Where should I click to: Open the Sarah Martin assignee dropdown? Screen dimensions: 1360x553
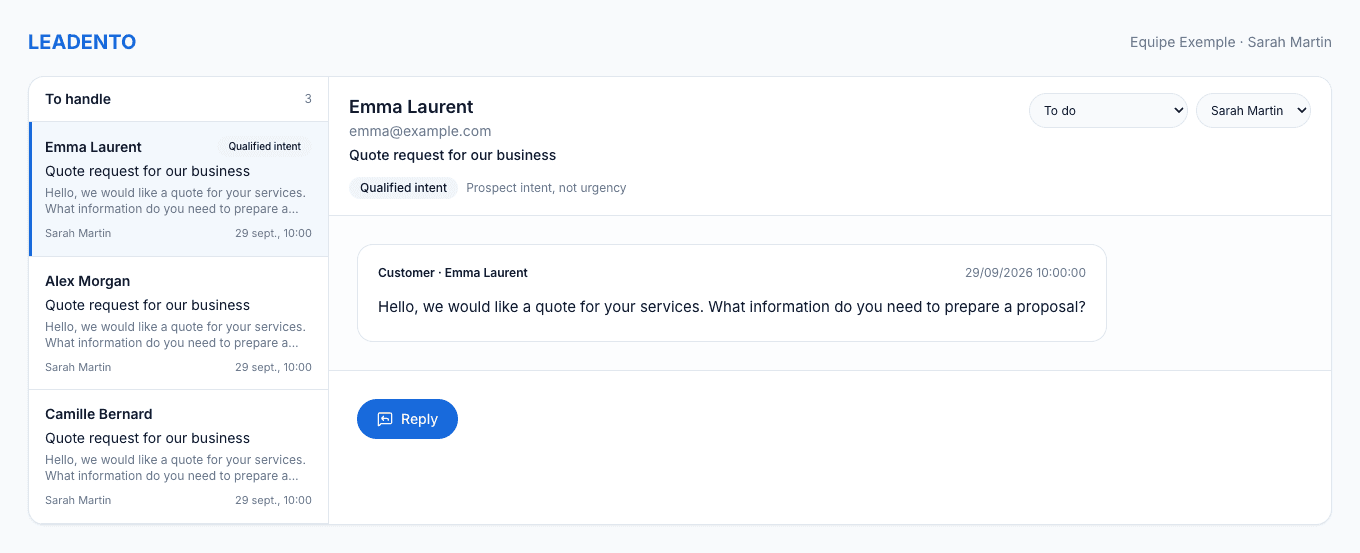(1253, 110)
